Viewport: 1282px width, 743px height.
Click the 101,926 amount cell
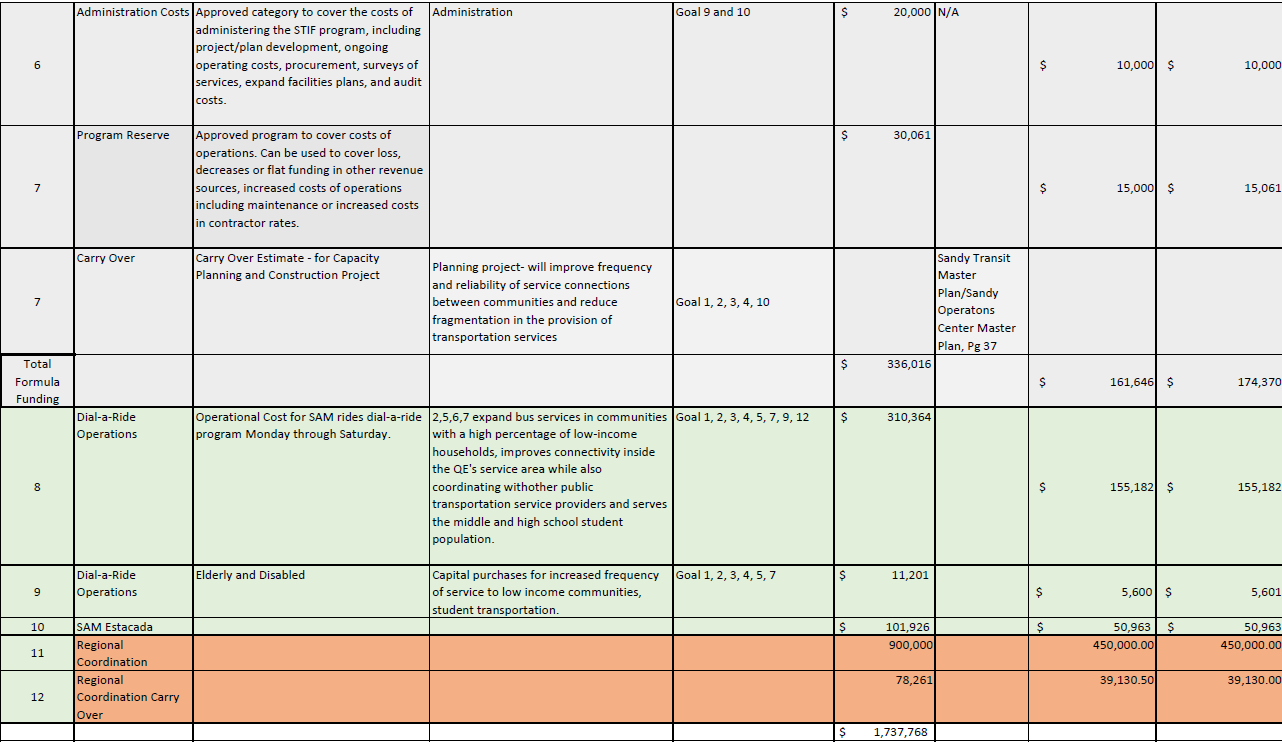pos(884,627)
